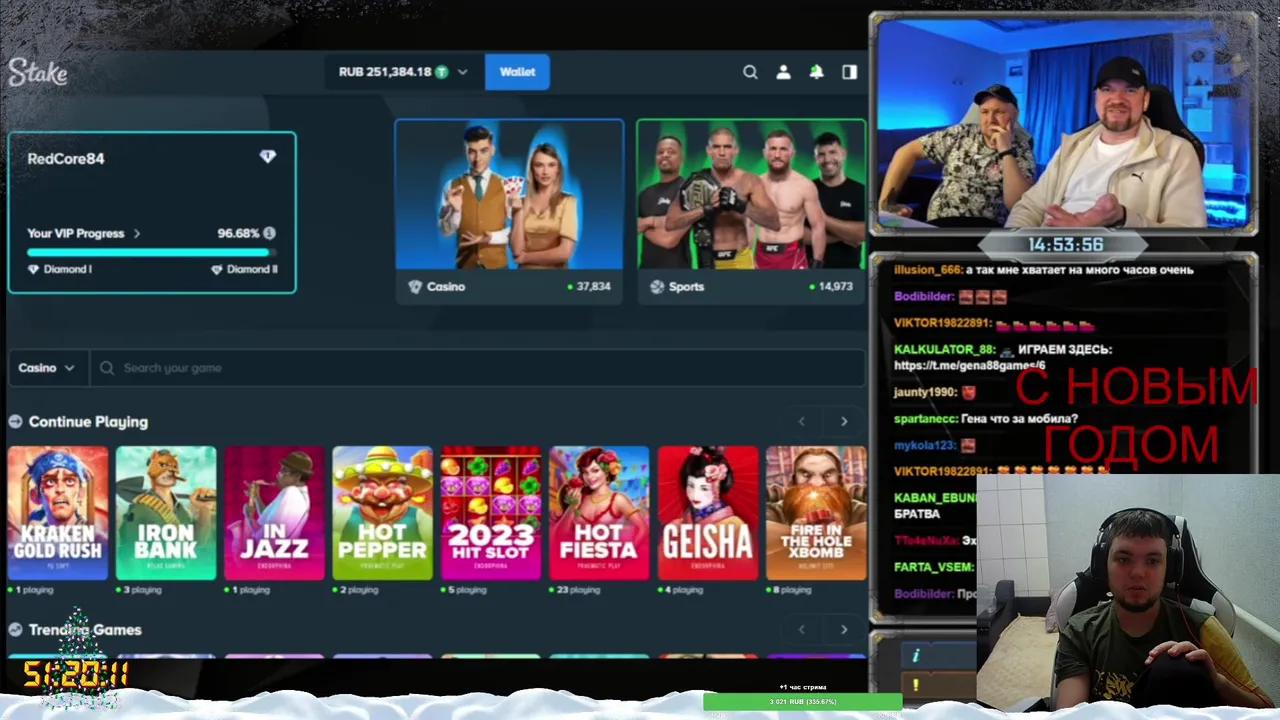The image size is (1280, 720).
Task: Click the Tether currency icon next to balance
Action: (x=441, y=72)
